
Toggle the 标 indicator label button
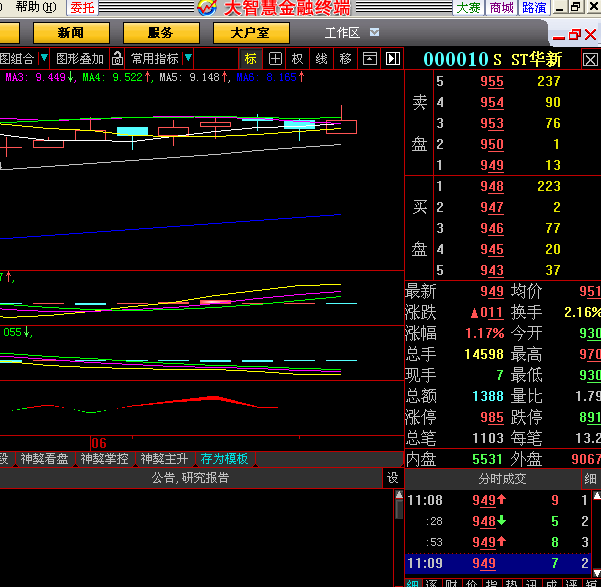251,59
